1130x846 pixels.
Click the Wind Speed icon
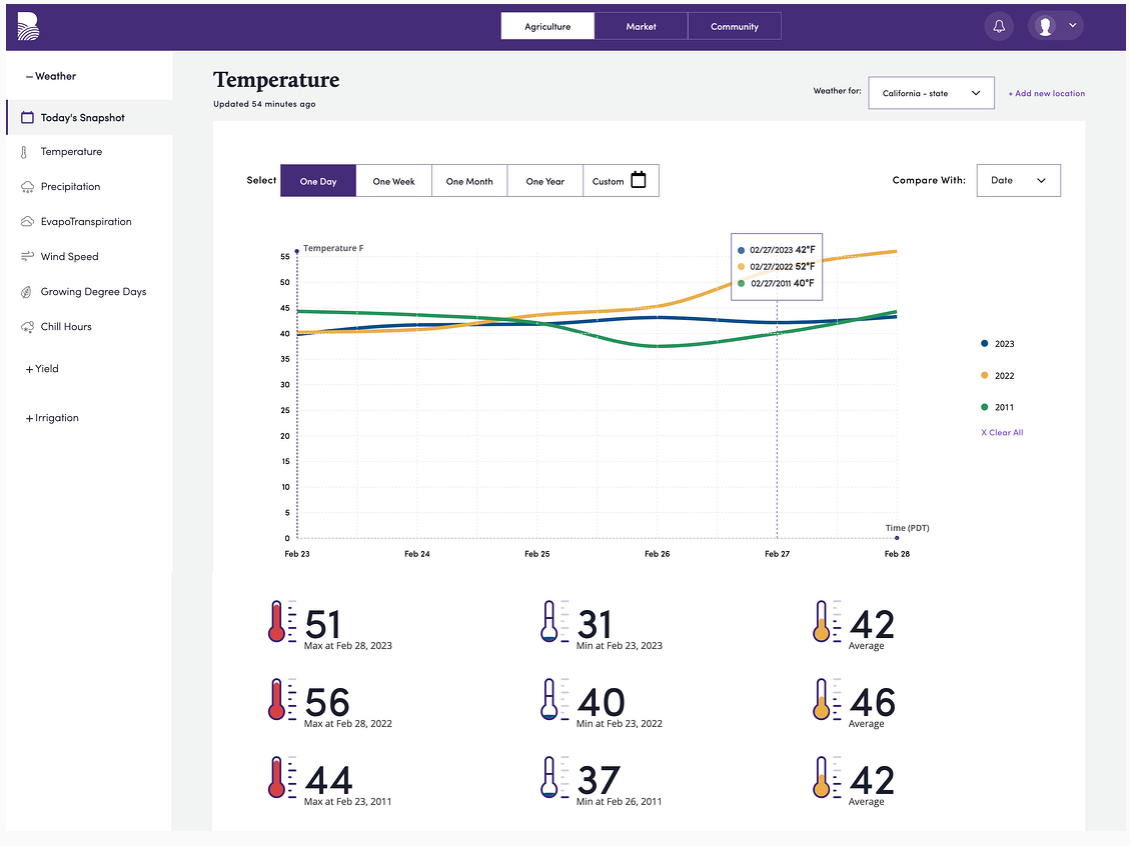click(27, 257)
